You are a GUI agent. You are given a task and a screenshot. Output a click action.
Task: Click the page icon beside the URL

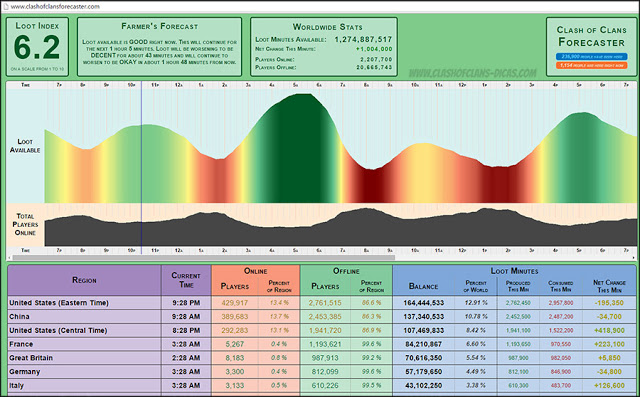(5, 7)
